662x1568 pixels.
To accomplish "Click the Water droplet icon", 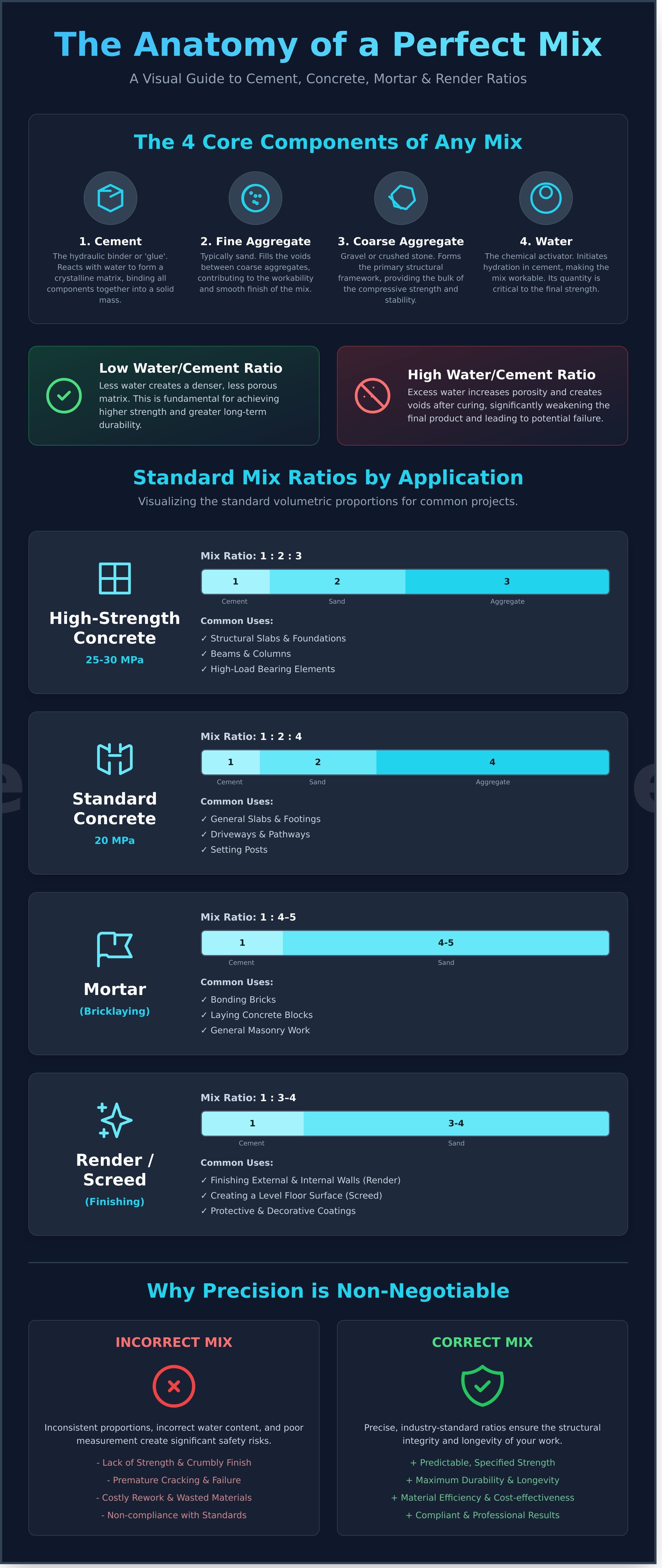I will (546, 198).
